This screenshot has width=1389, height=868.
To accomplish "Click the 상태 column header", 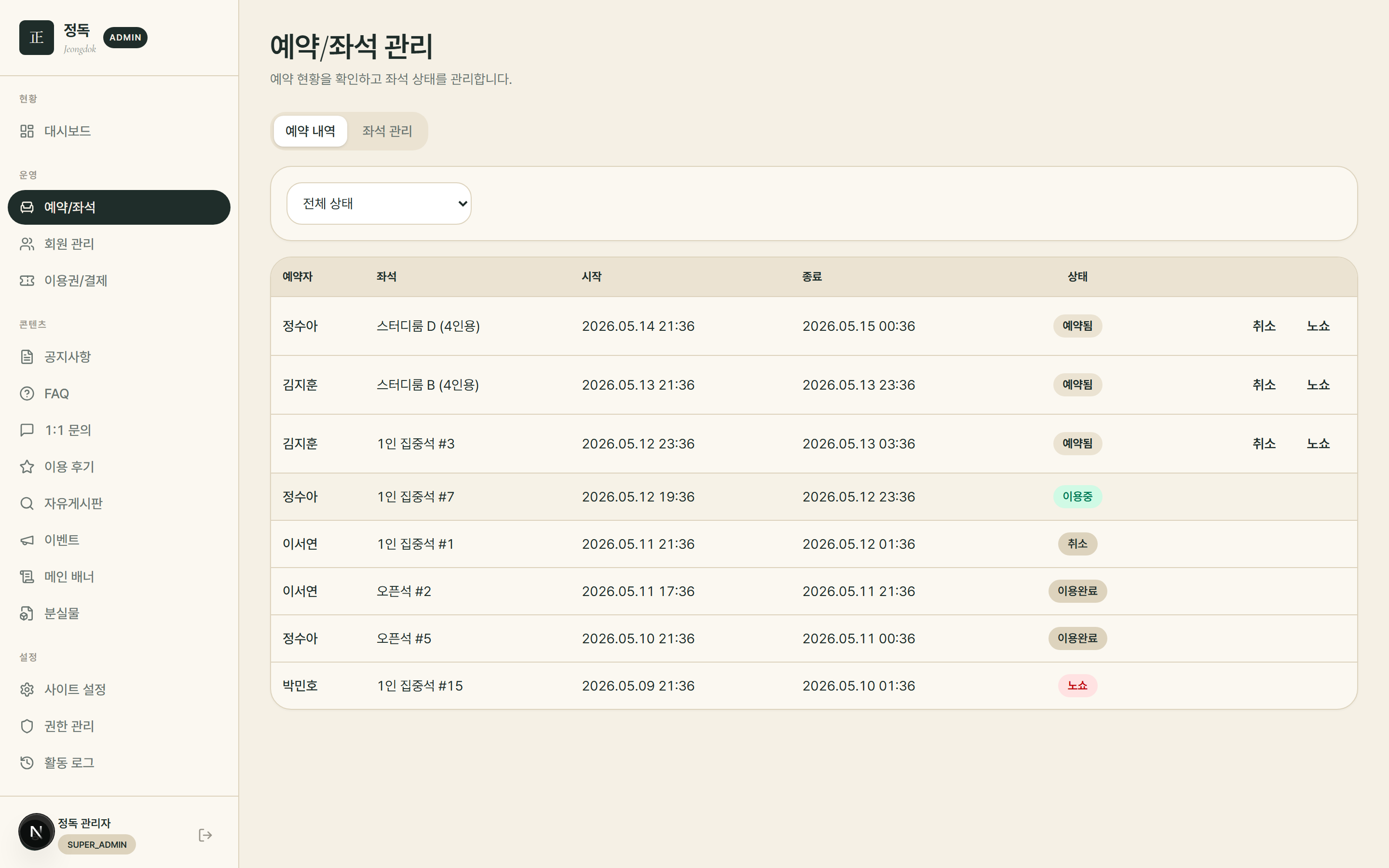I will tap(1077, 277).
